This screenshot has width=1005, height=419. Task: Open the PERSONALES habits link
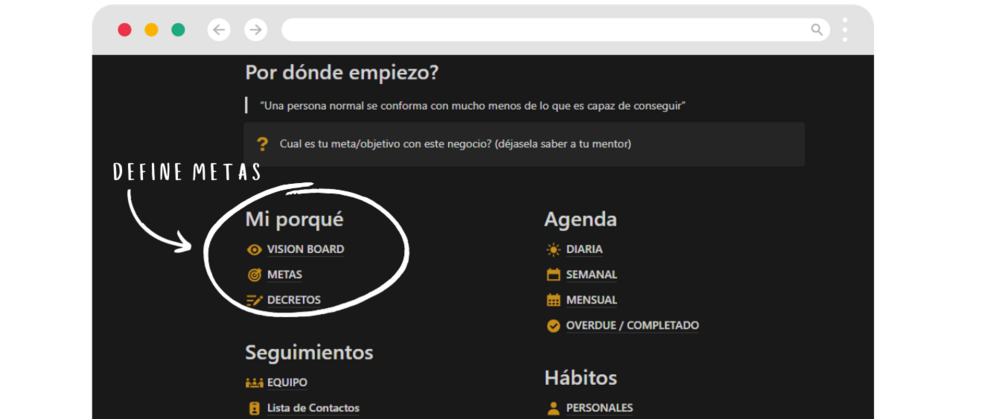pos(599,408)
